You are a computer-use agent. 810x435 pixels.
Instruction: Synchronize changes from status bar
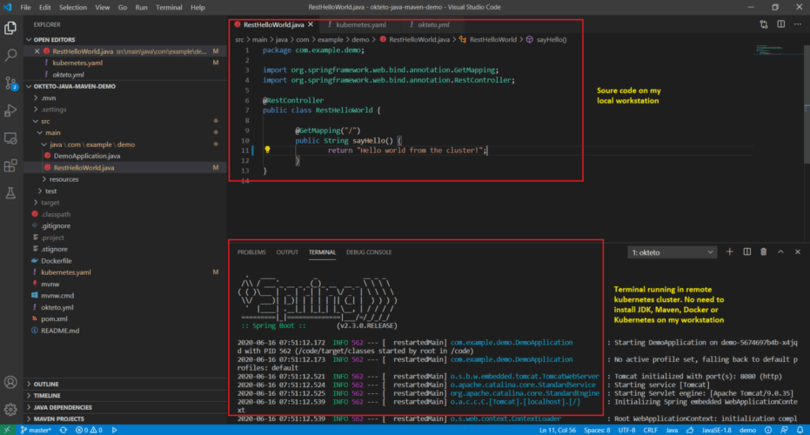(63, 430)
